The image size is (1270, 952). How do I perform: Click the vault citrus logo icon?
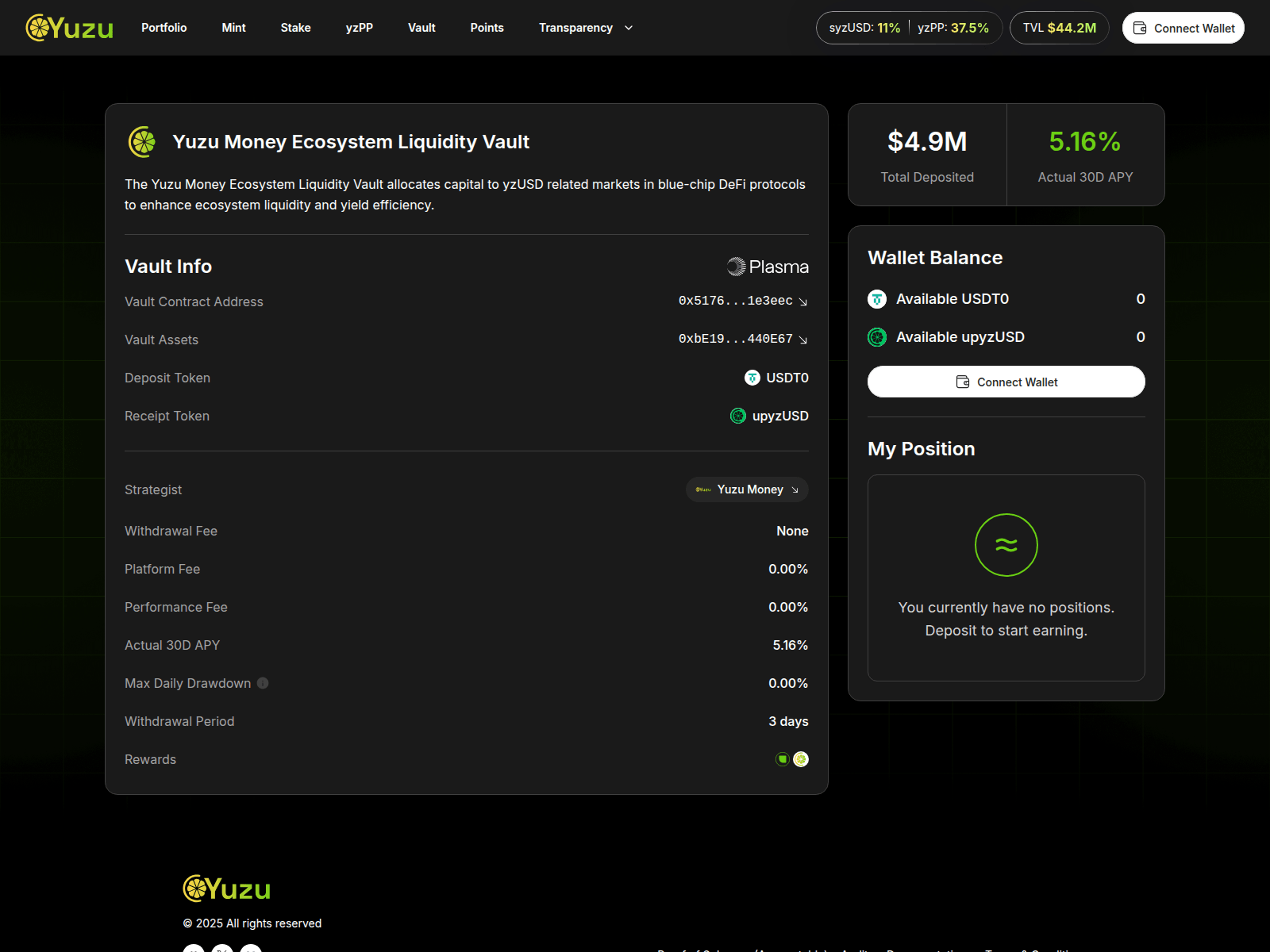[143, 142]
